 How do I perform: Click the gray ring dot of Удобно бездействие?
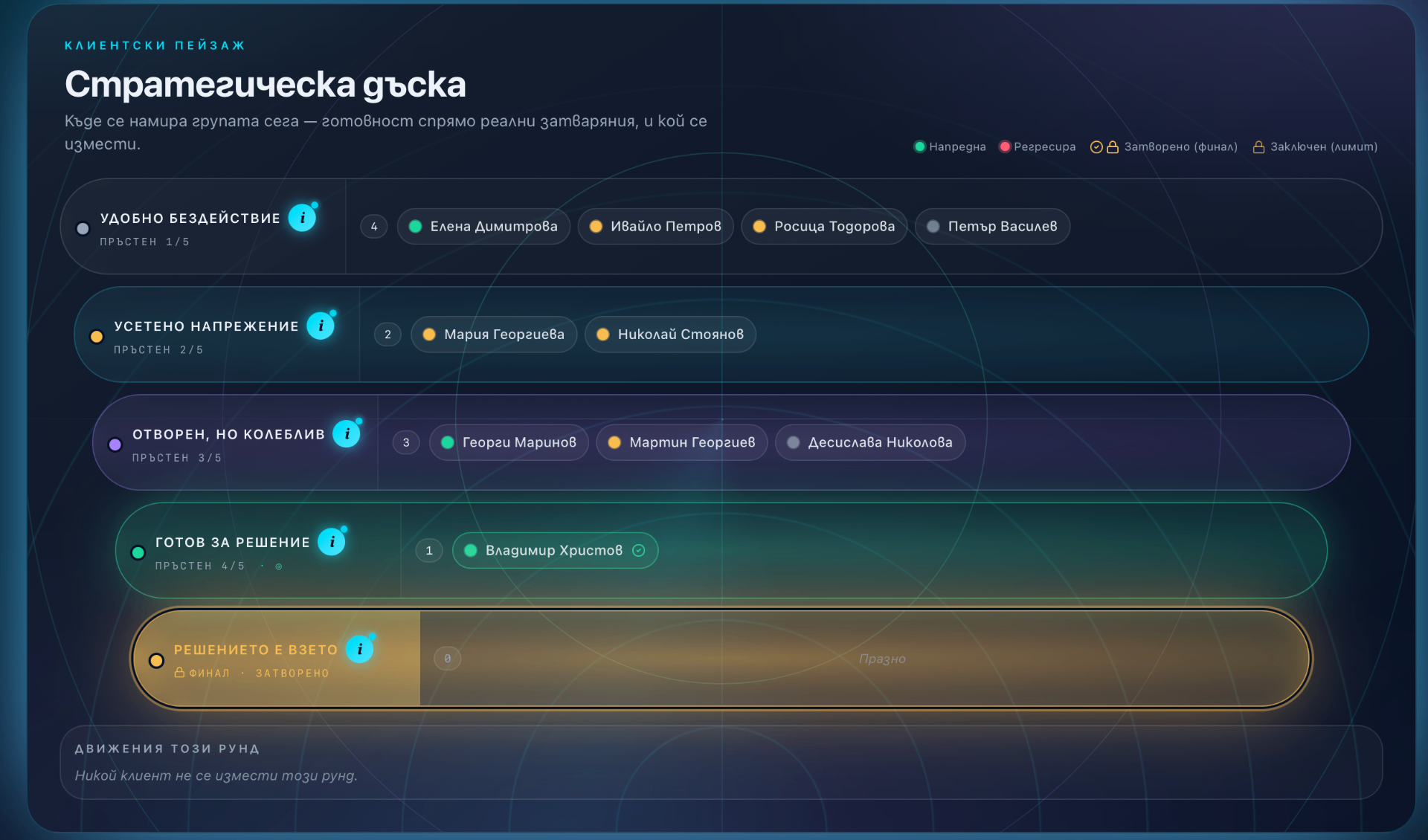[x=83, y=228]
